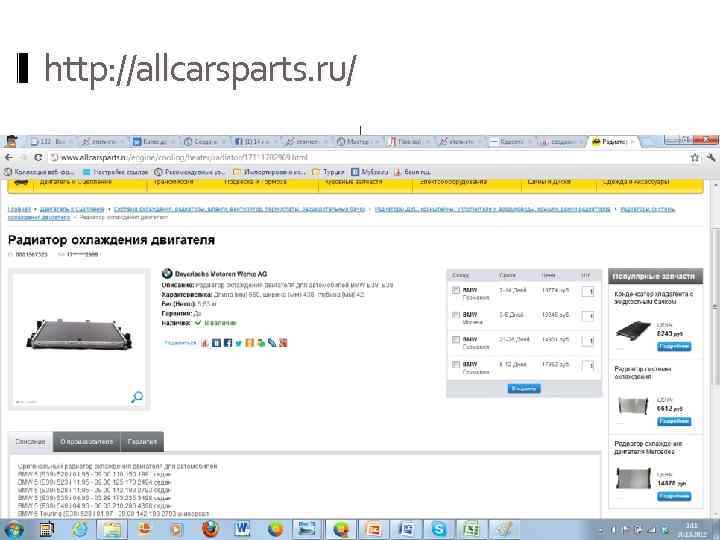720x540 pixels.
Task: Add selected offers with the blue В корзину button
Action: click(524, 389)
